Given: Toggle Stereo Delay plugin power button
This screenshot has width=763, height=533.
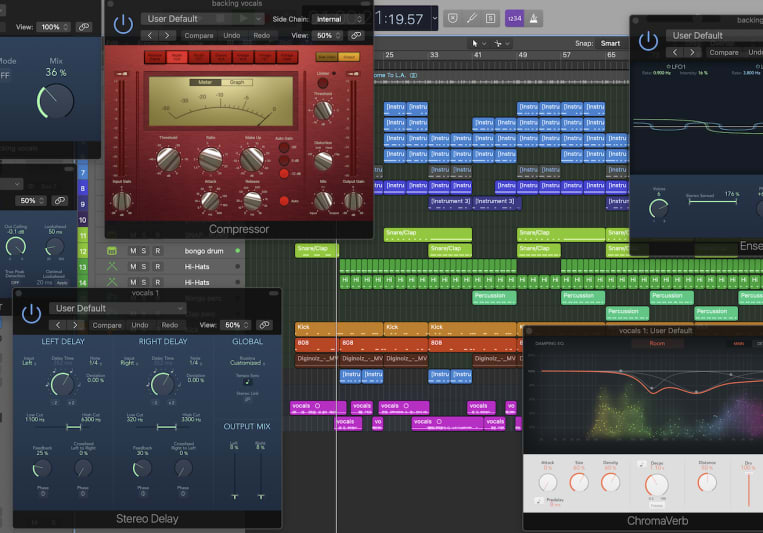Looking at the screenshot, I should click(31, 313).
